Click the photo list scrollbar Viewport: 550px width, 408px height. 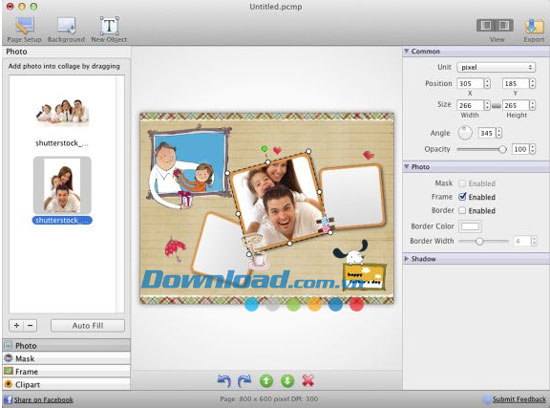[x=120, y=194]
